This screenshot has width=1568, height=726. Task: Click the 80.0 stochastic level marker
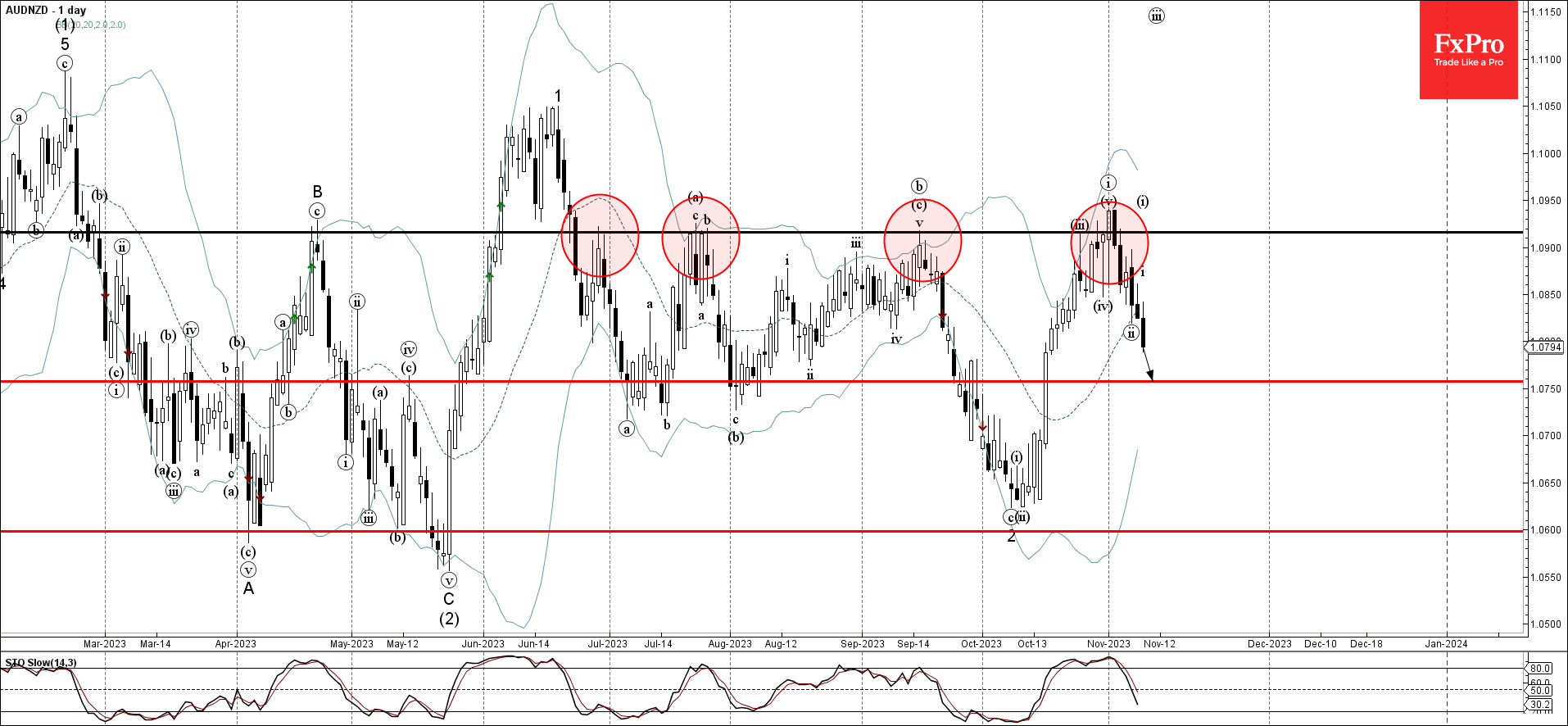coord(1539,669)
